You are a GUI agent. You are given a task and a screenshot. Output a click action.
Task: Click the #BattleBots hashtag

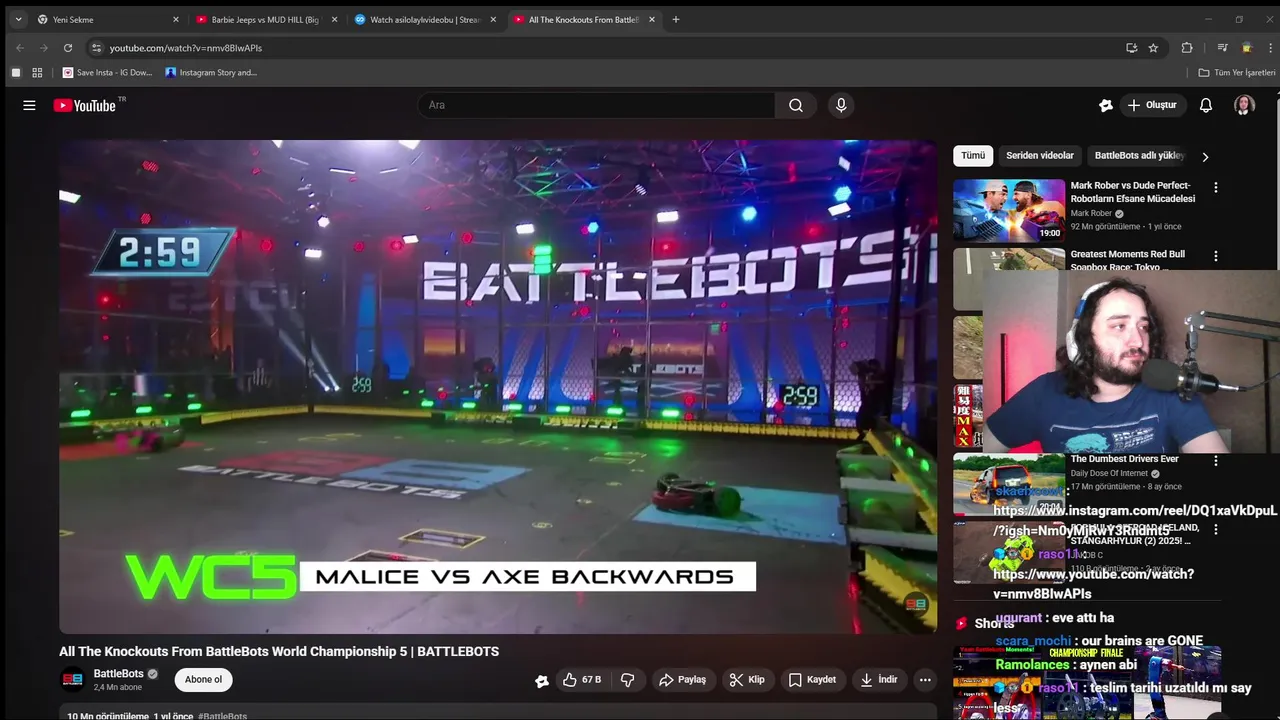pyautogui.click(x=223, y=715)
